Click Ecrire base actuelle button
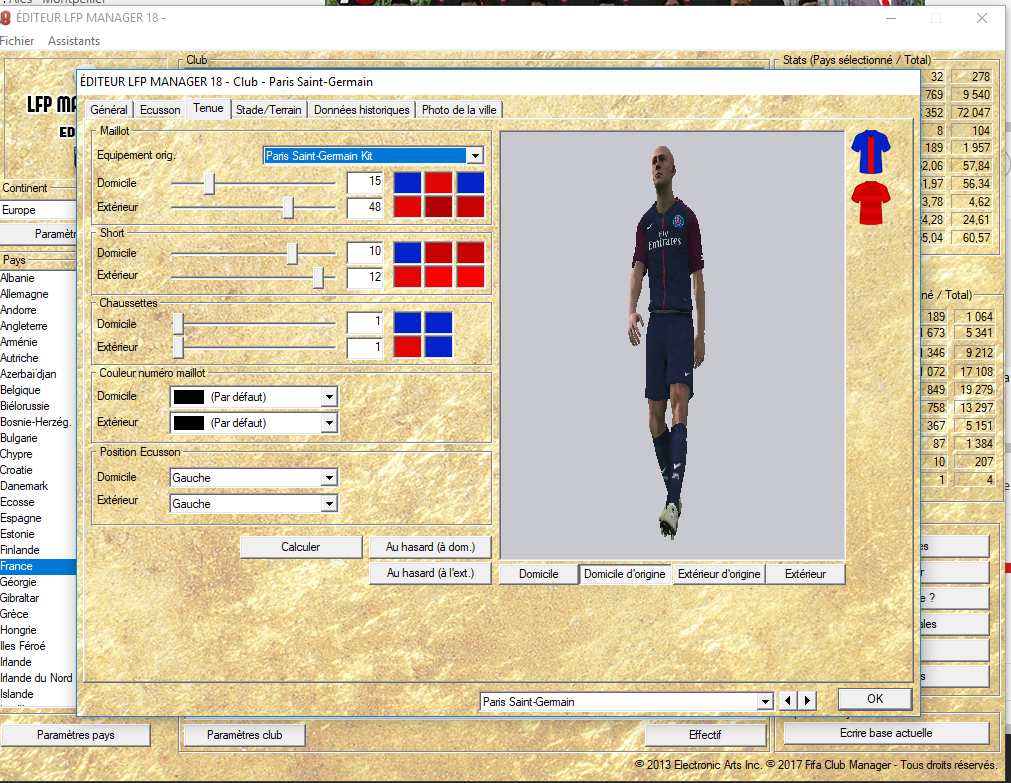Viewport: 1011px width, 783px height. click(x=886, y=733)
